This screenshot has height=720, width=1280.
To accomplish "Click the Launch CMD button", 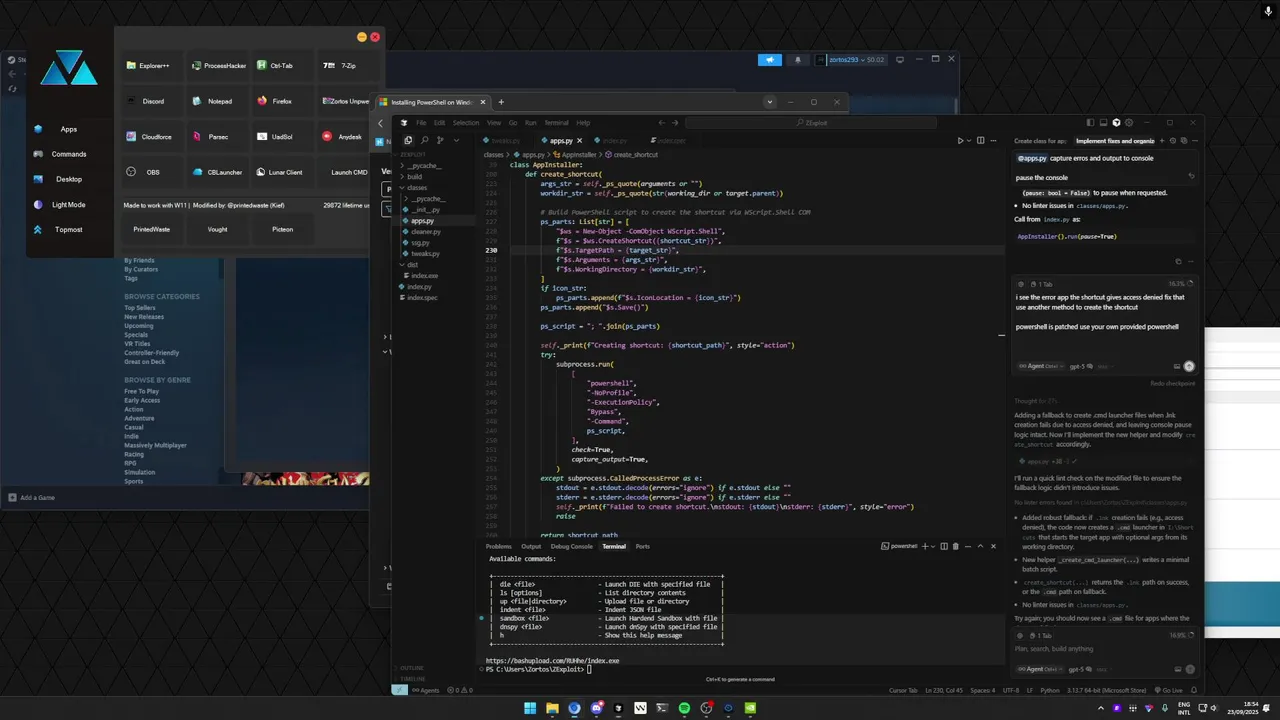I will 345,172.
